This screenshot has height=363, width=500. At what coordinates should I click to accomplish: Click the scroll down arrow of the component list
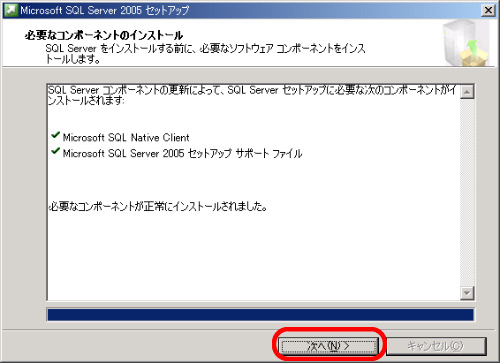[467, 293]
